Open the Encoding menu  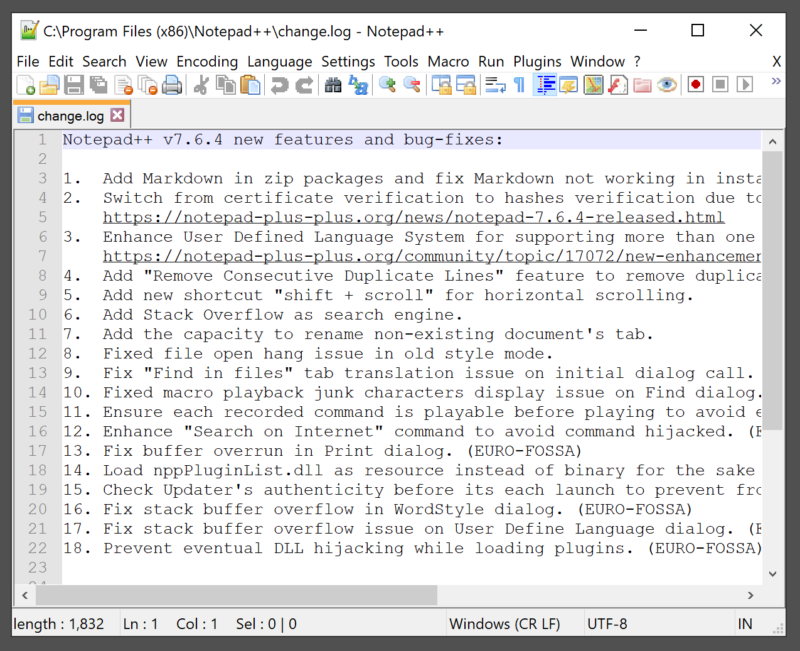point(207,62)
